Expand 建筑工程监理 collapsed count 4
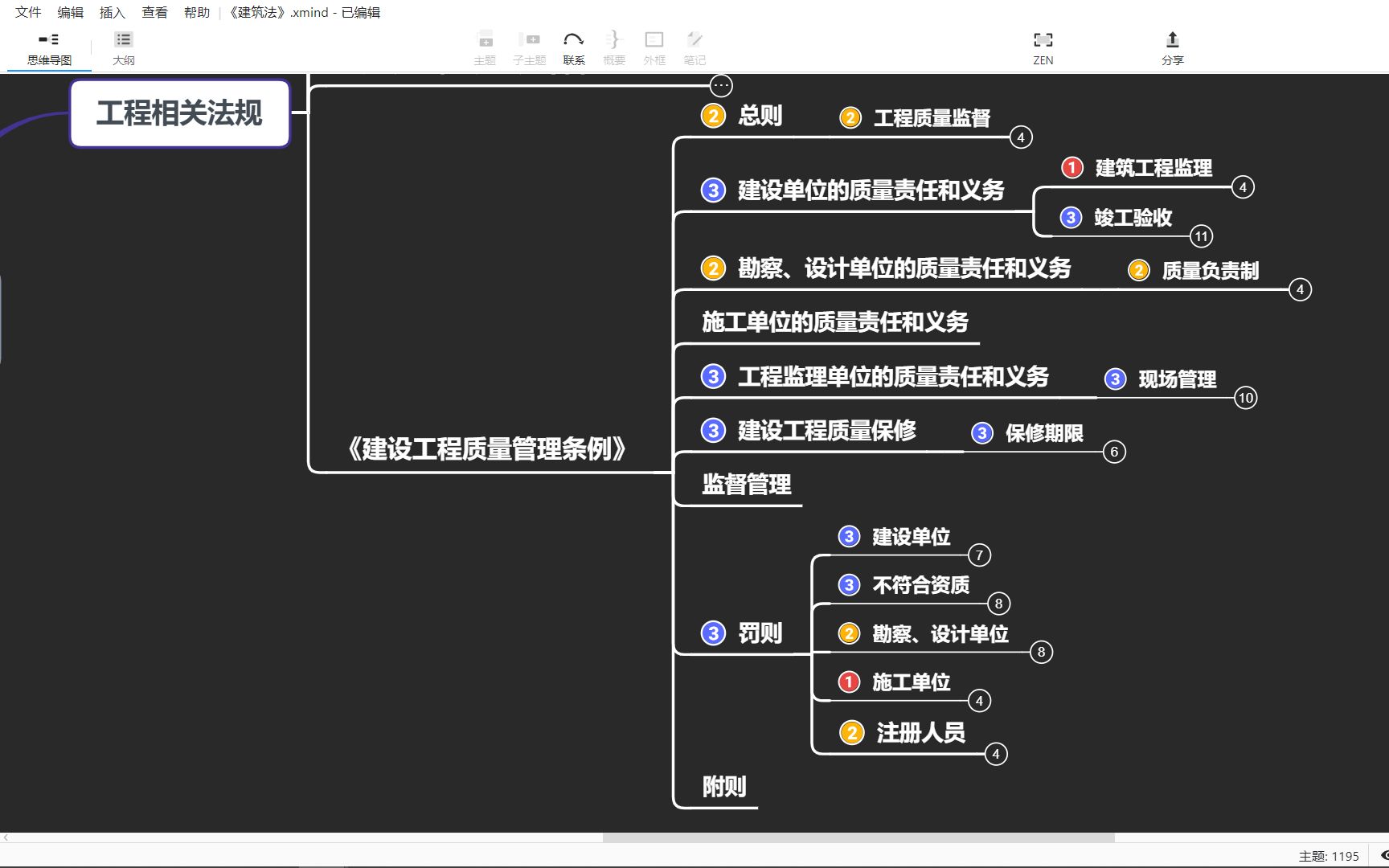Screen dimensions: 1389x868 point(1243,187)
